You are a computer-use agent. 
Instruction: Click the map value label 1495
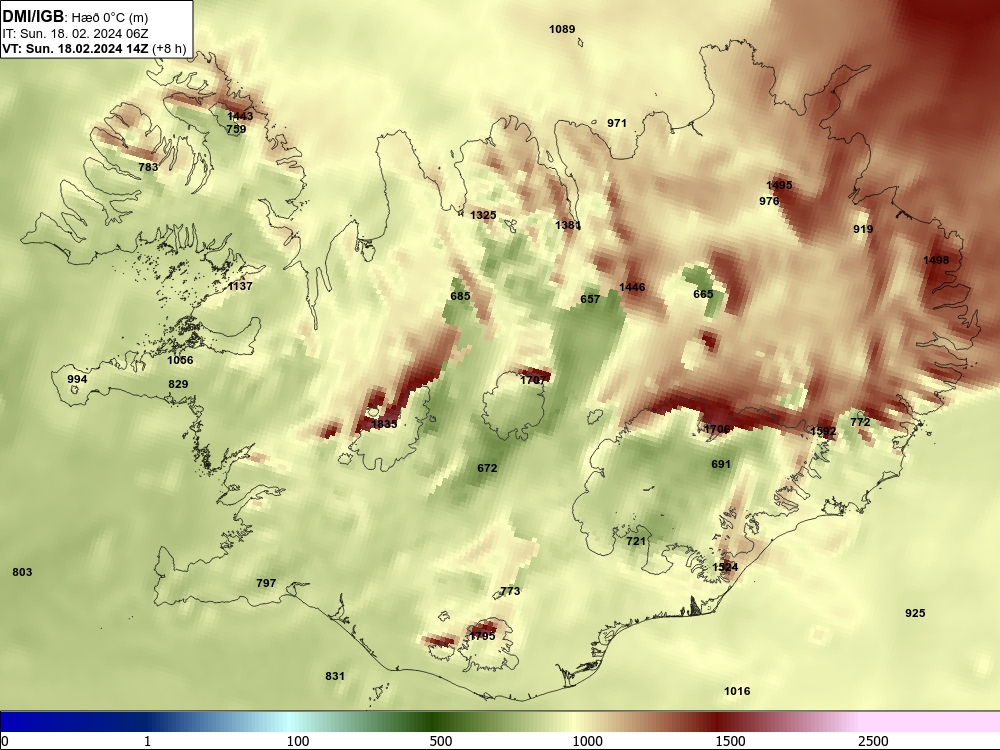click(x=779, y=186)
